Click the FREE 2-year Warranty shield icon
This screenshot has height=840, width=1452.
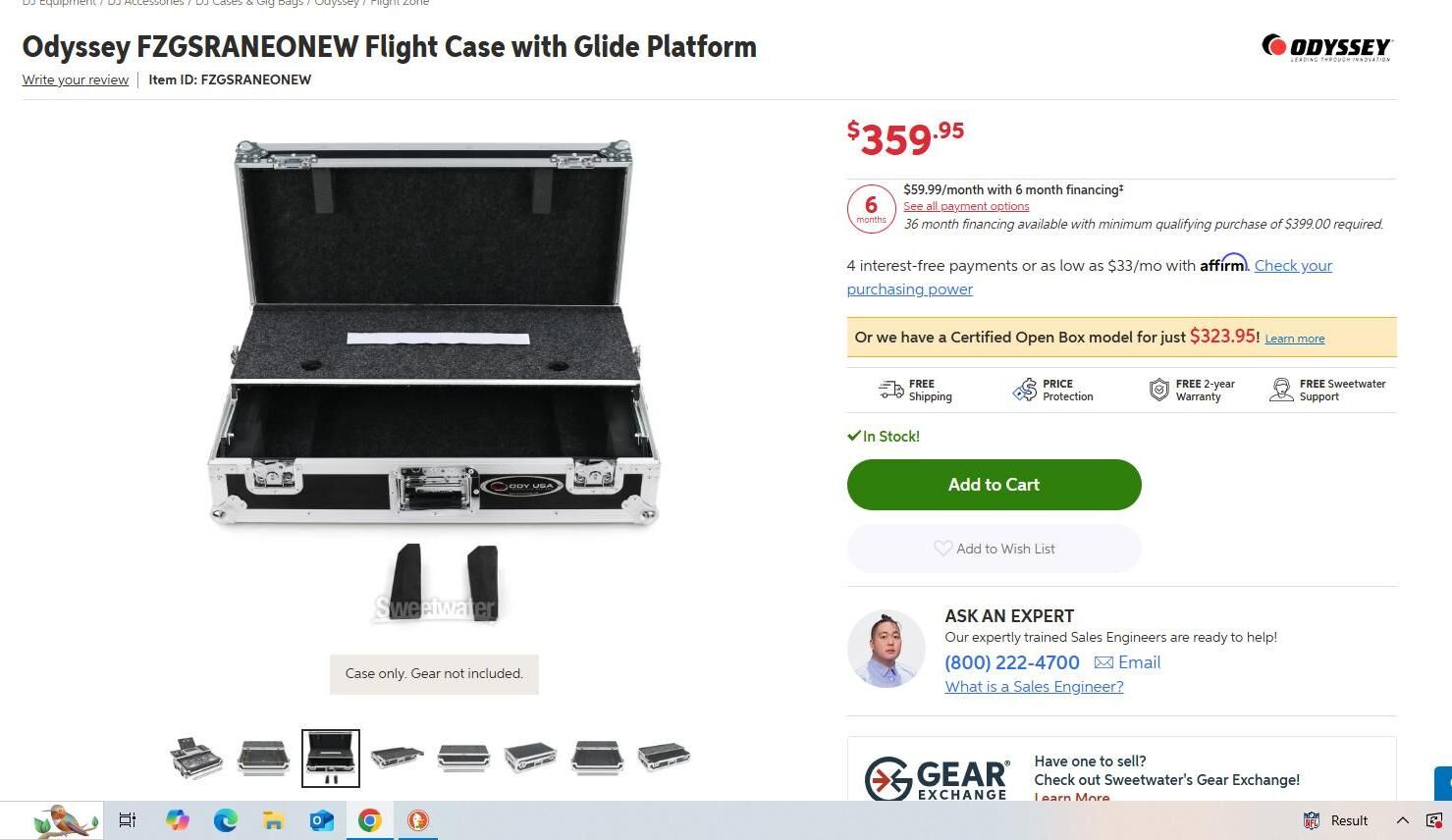(1160, 389)
